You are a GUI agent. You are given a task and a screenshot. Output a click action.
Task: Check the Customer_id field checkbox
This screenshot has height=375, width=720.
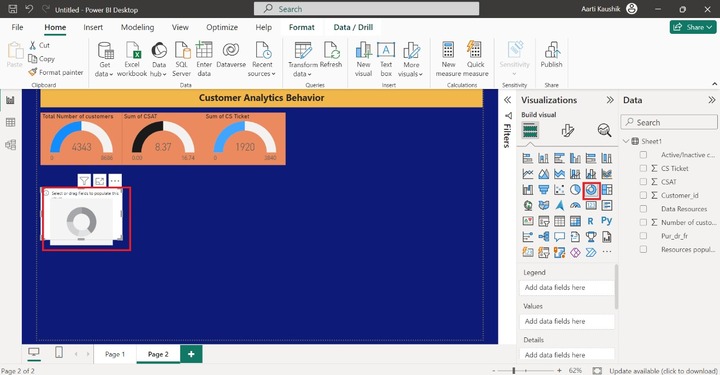643,196
